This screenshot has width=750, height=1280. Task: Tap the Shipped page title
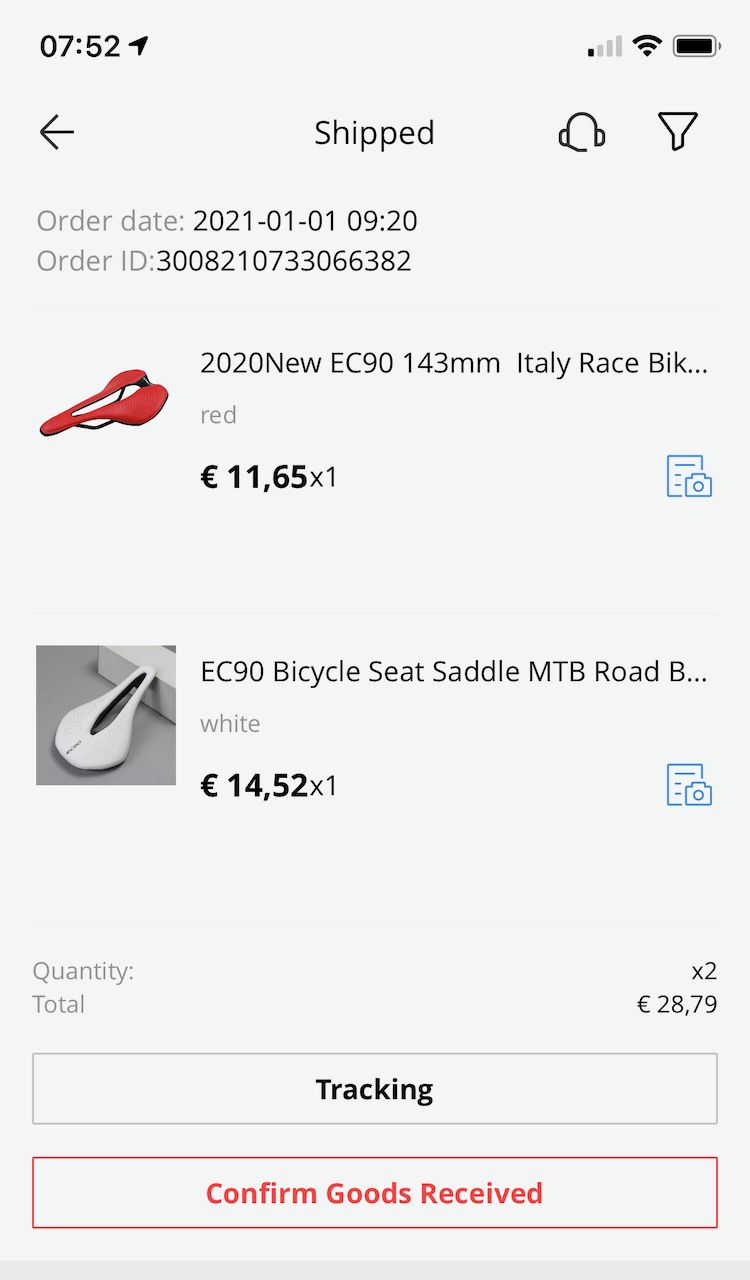coord(374,133)
